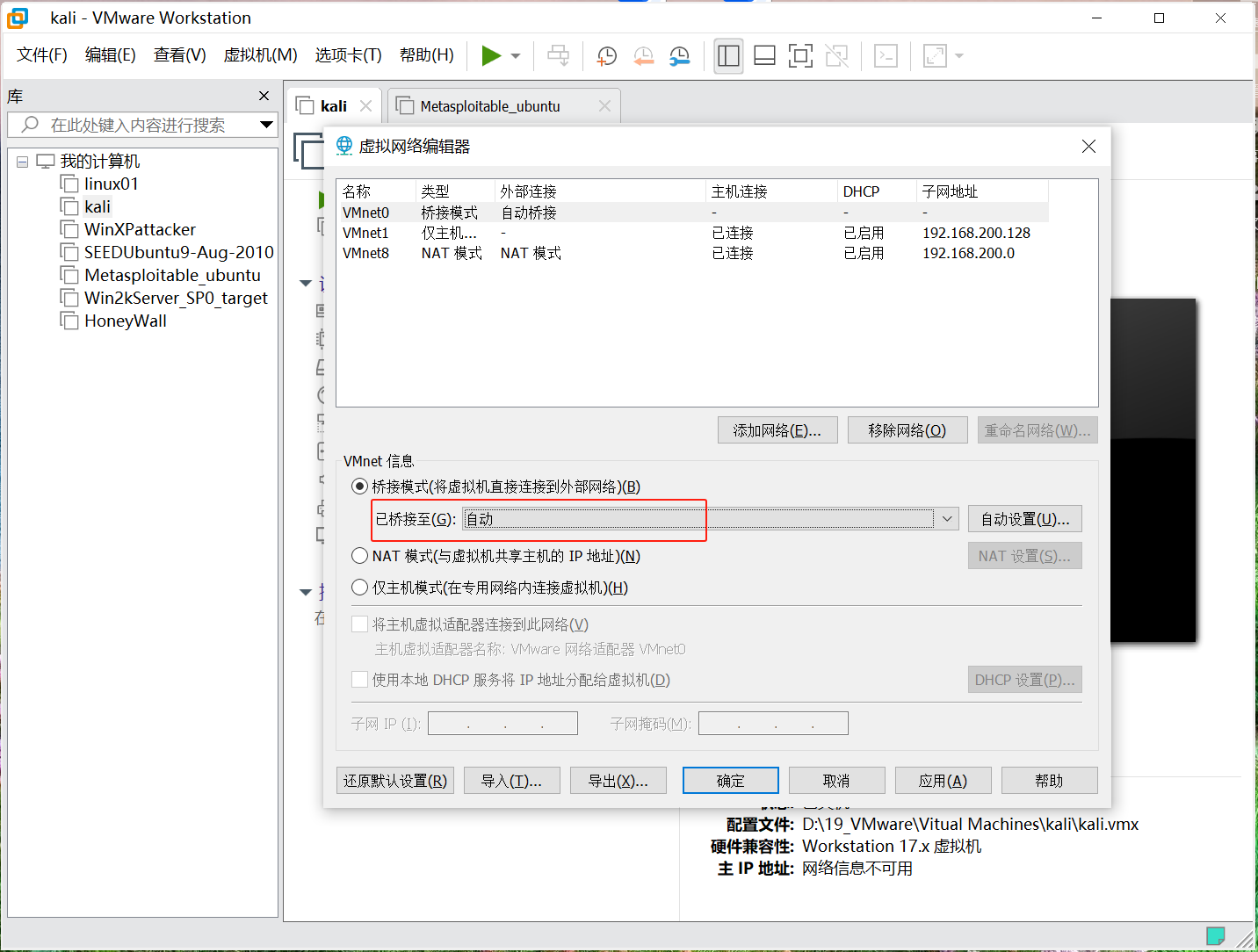This screenshot has height=952, width=1258.
Task: Click the Enter full screen icon
Action: [800, 56]
